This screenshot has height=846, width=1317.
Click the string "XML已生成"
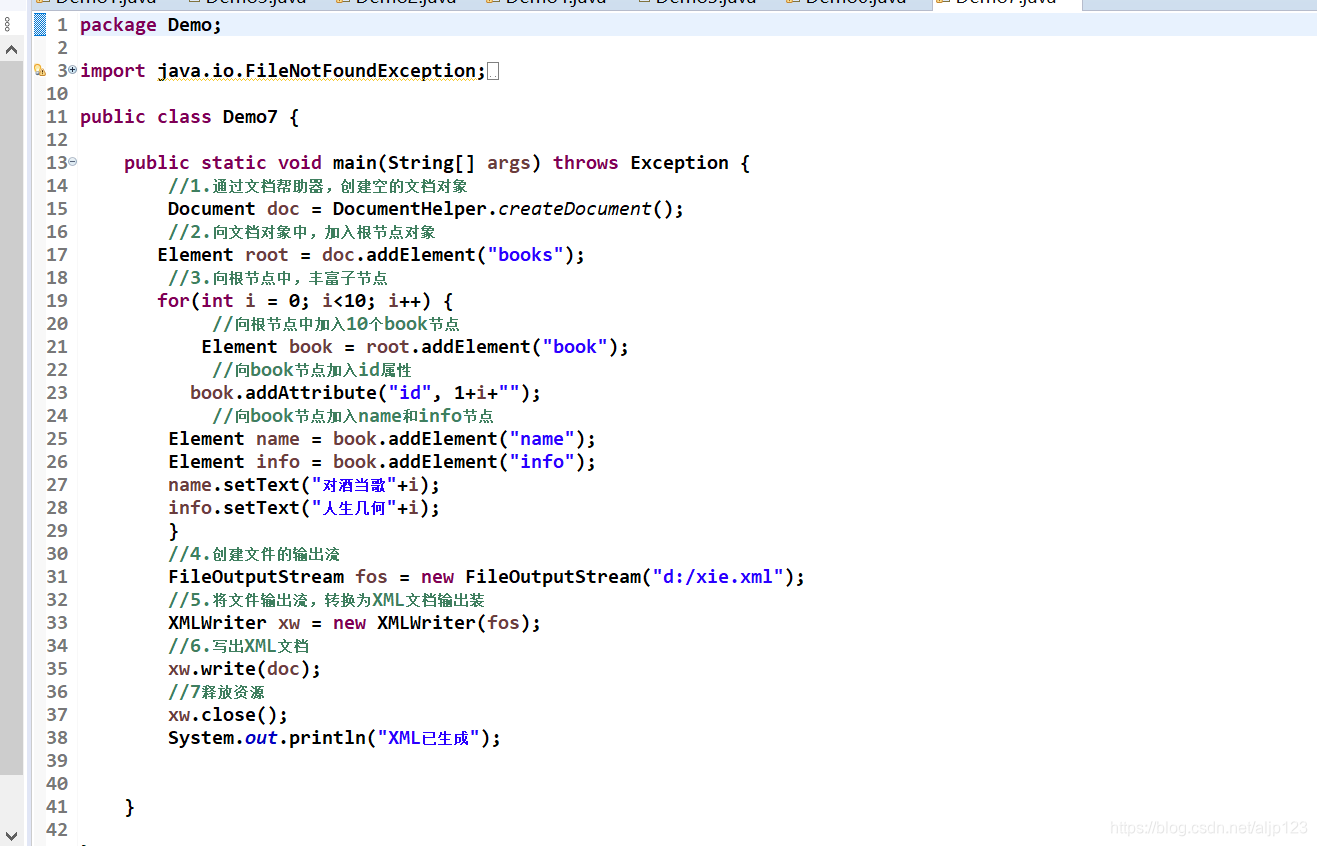pos(428,738)
